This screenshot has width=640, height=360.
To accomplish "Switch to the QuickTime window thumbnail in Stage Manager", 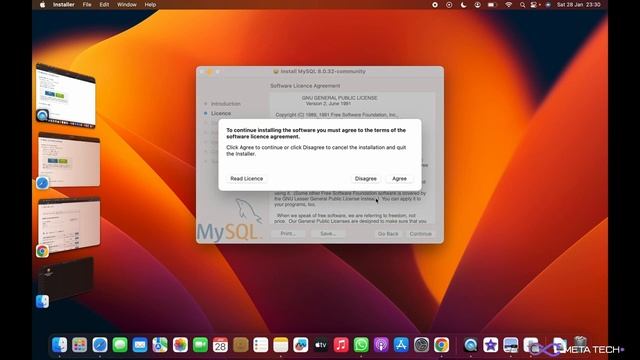I will (66, 96).
